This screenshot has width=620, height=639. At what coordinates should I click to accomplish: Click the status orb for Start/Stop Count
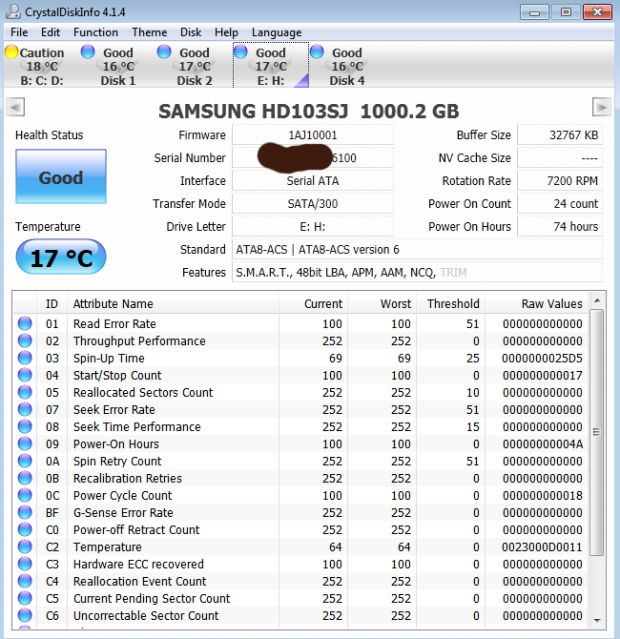click(25, 375)
